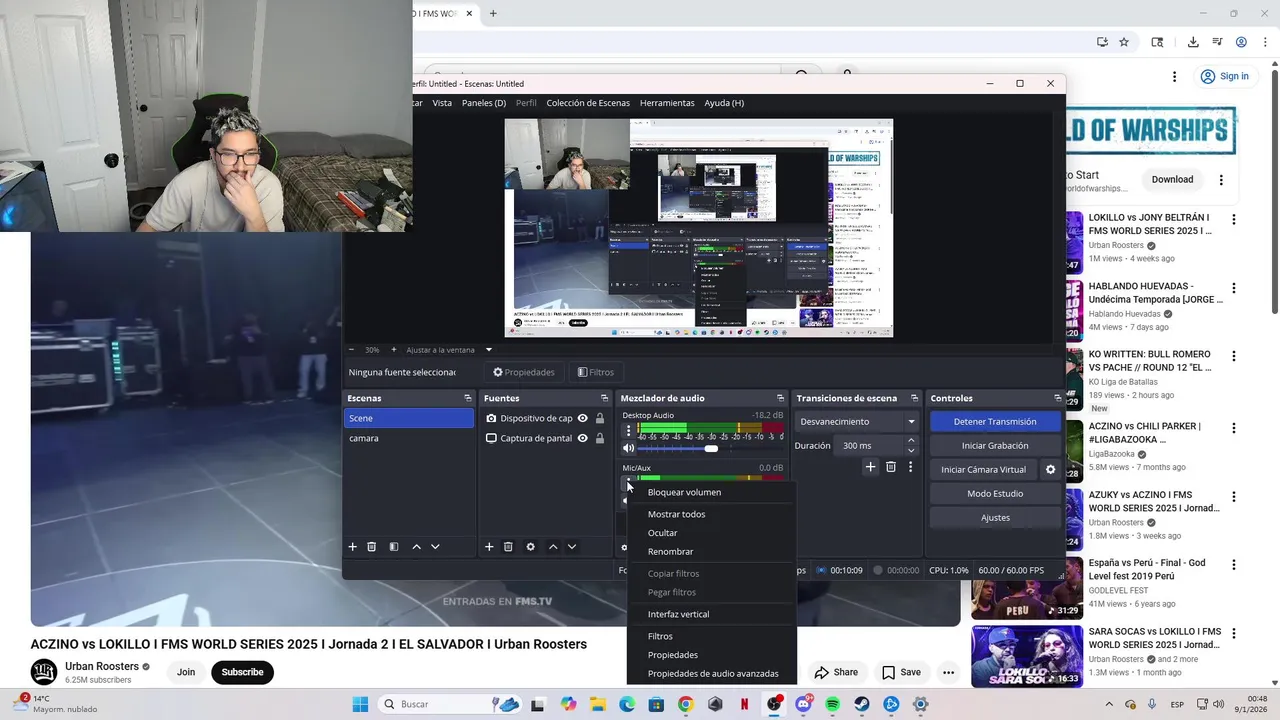Open options for LOKILLO vs JONY BELTRÁN video

click(1234, 219)
